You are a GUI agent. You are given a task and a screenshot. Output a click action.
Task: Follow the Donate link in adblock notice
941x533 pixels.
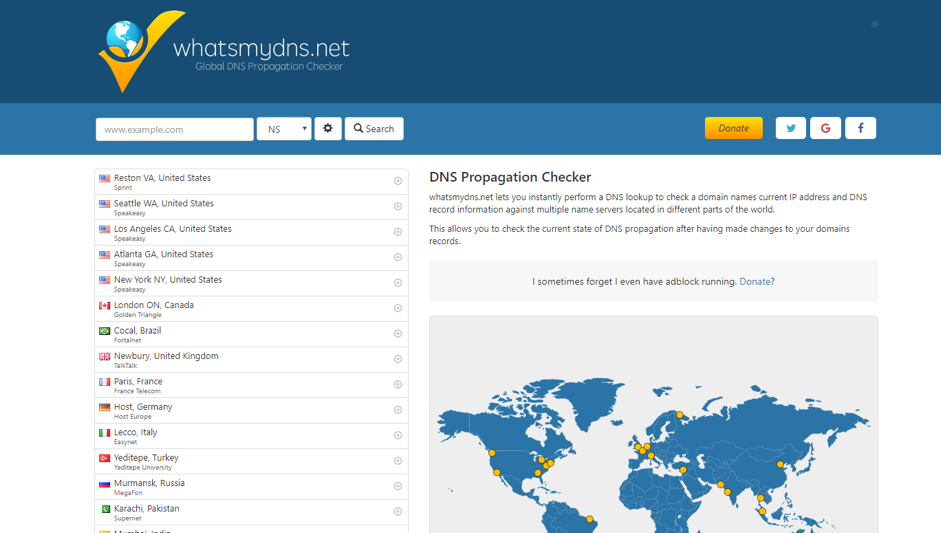755,282
